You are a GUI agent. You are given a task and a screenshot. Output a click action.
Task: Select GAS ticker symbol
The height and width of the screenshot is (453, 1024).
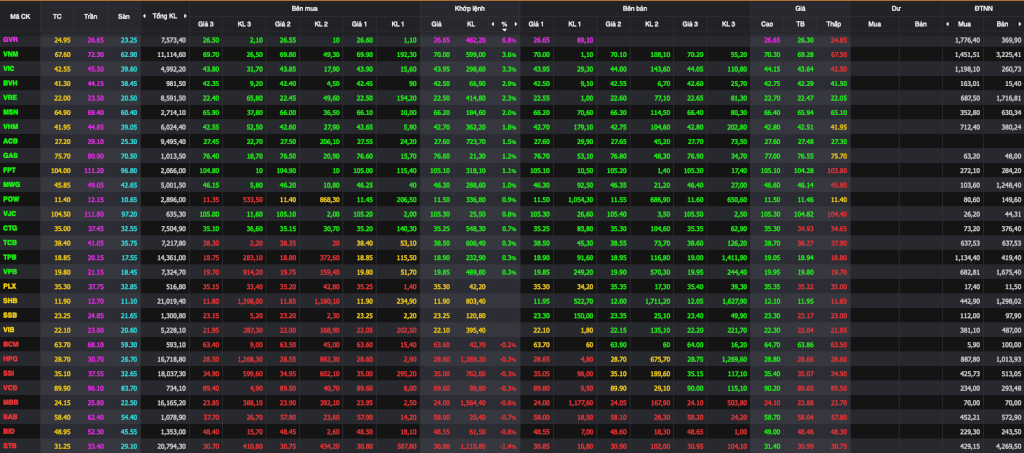10,154
